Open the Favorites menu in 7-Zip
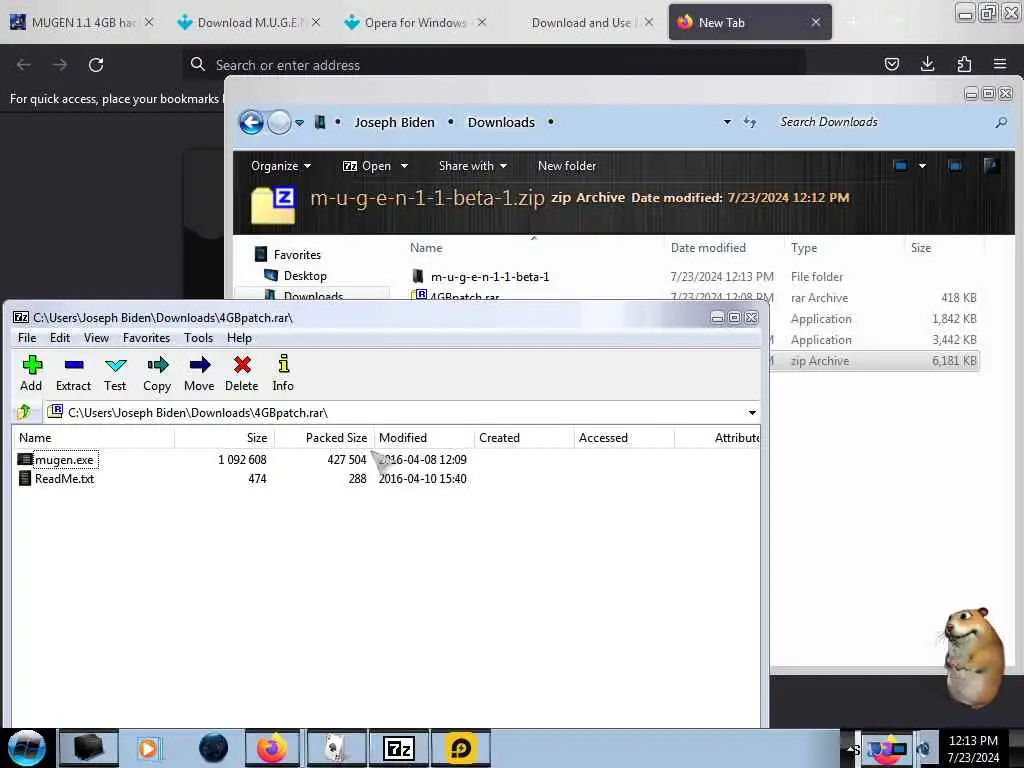The image size is (1024, 768). click(x=146, y=338)
